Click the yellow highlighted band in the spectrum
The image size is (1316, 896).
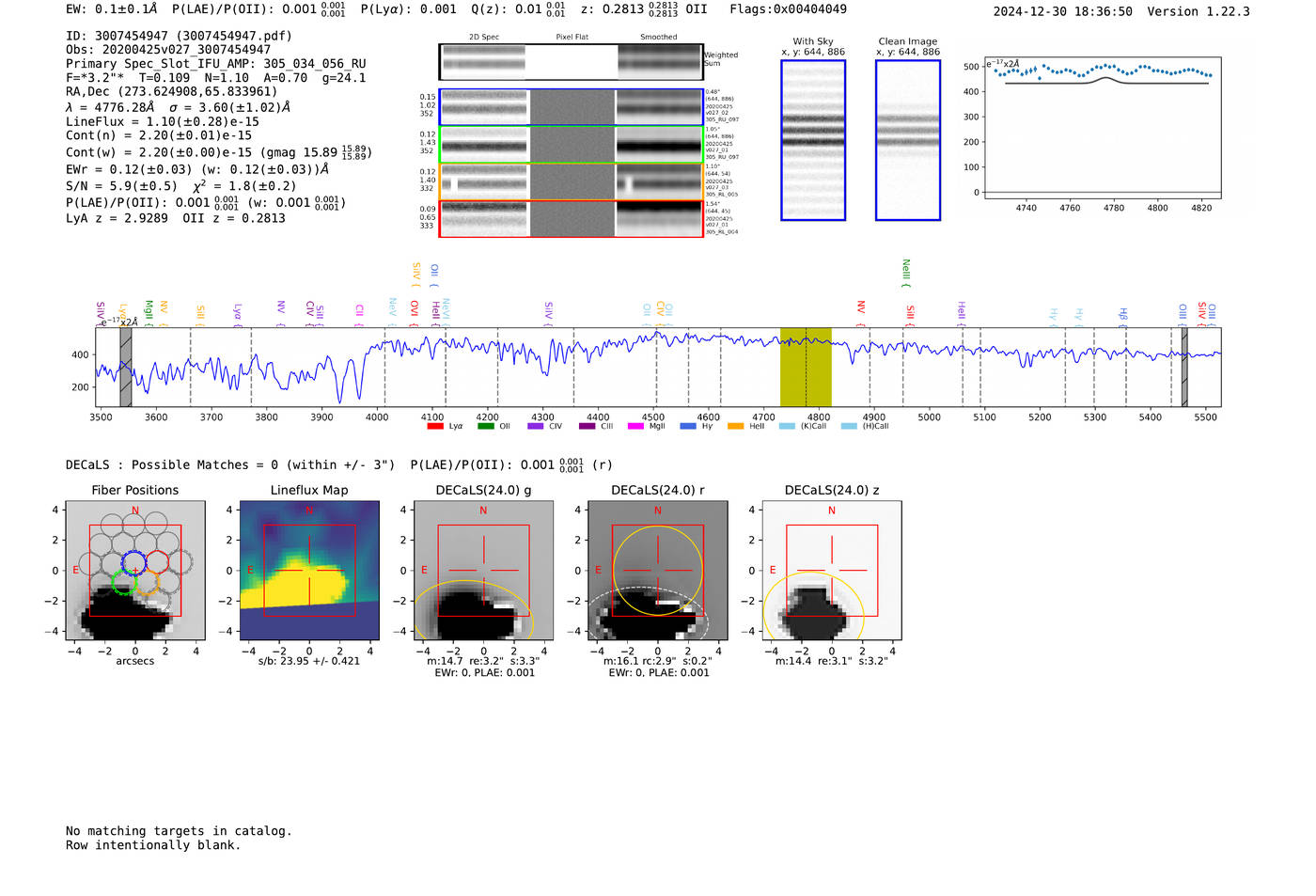click(x=806, y=368)
